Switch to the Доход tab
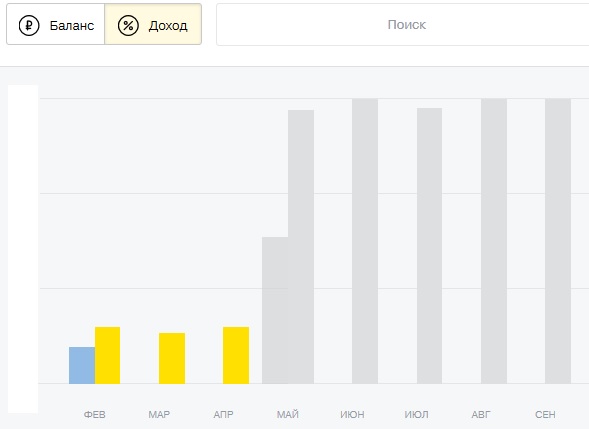The image size is (589, 429). [x=153, y=24]
